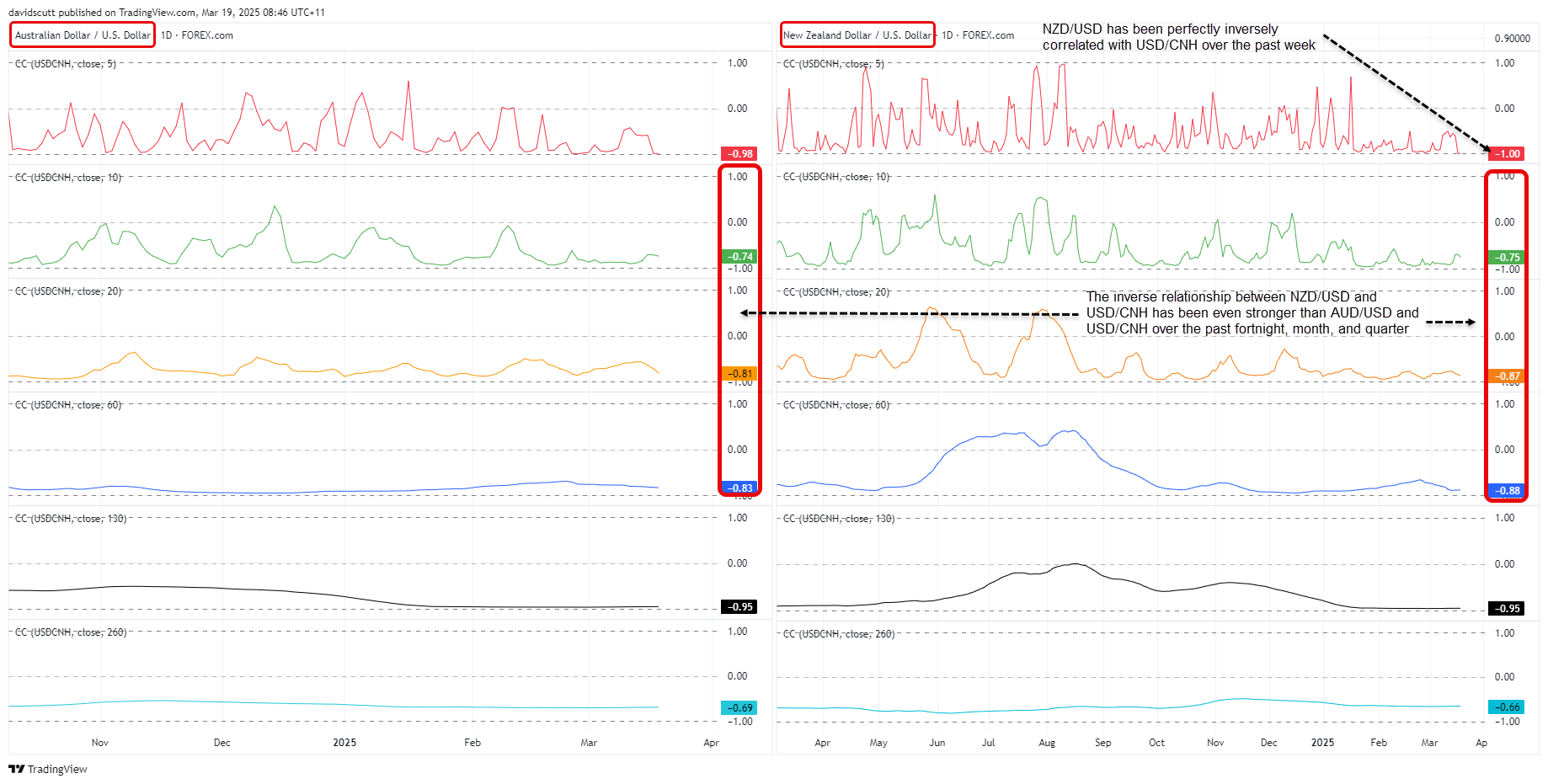The image size is (1548, 784).
Task: Click the 0.90000 price label at top right
Action: [x=1513, y=39]
